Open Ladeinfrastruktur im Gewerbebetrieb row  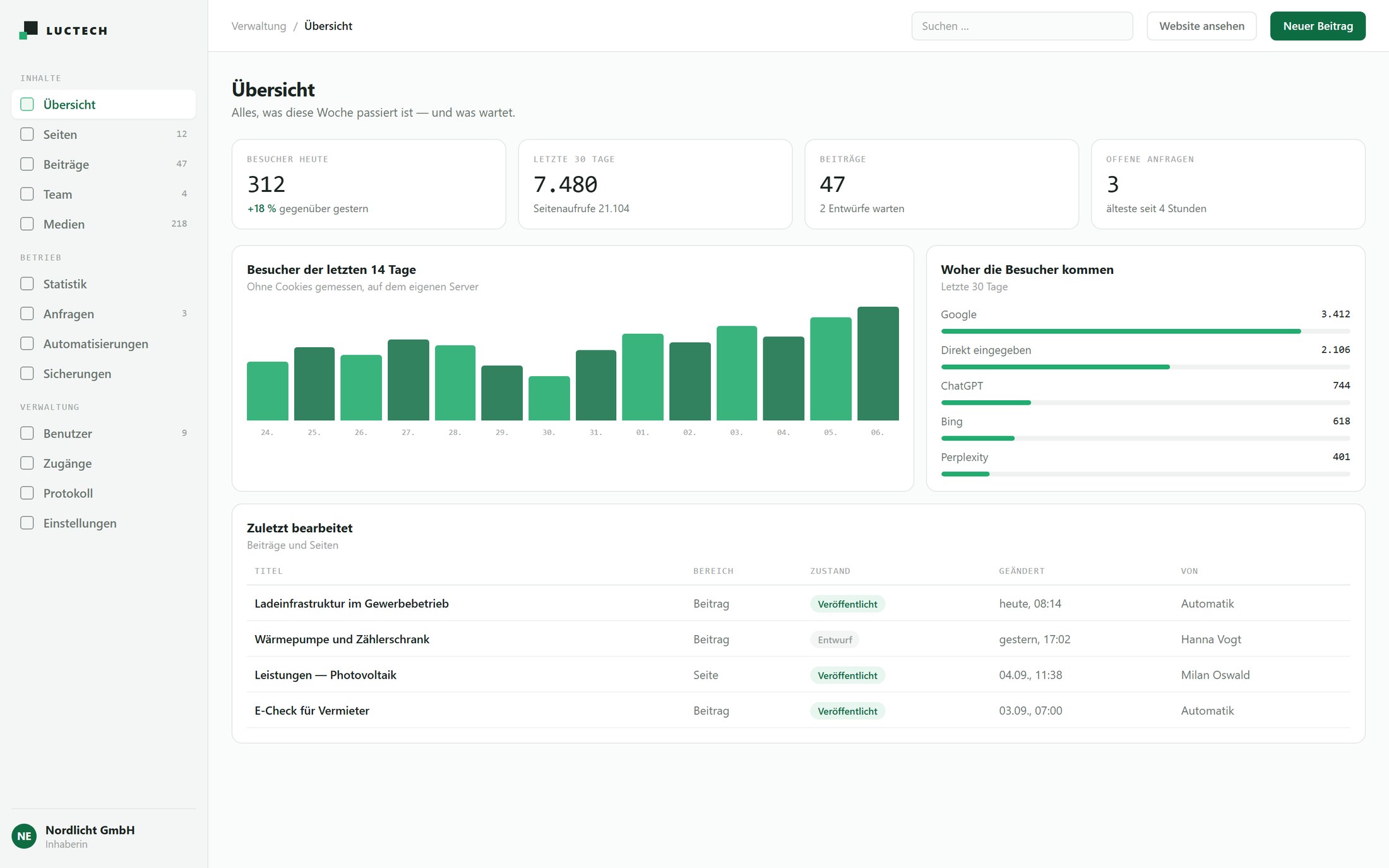coord(798,603)
